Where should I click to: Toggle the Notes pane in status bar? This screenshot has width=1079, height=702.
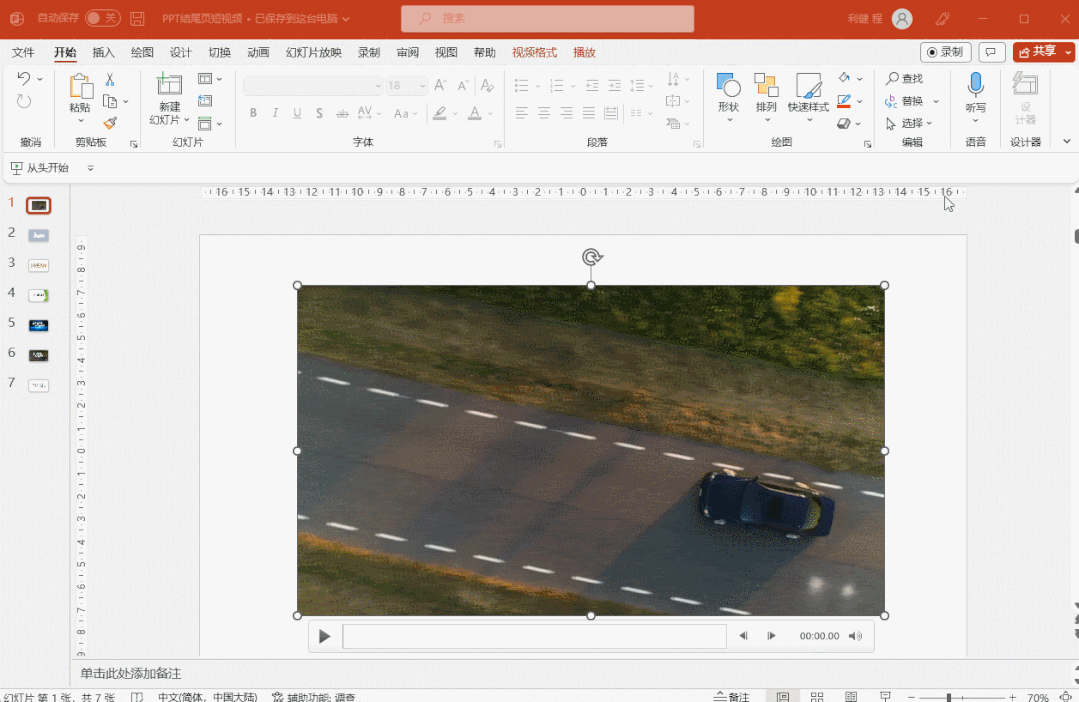point(732,697)
